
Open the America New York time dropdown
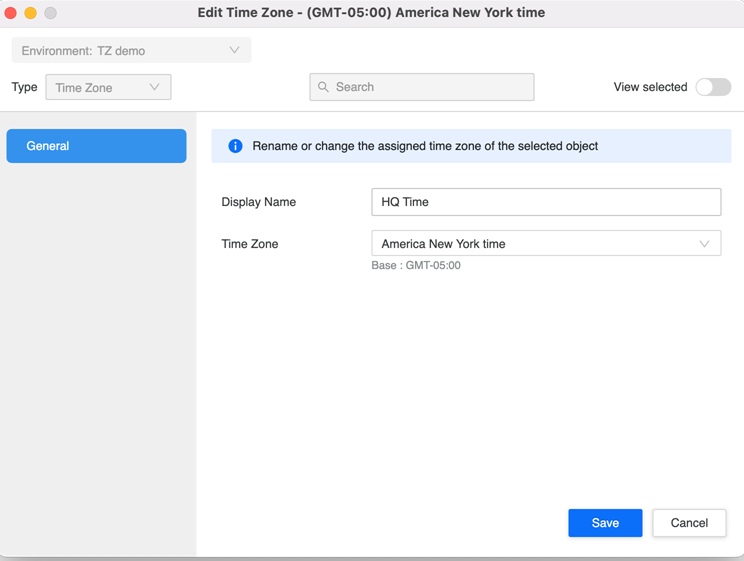(x=545, y=244)
